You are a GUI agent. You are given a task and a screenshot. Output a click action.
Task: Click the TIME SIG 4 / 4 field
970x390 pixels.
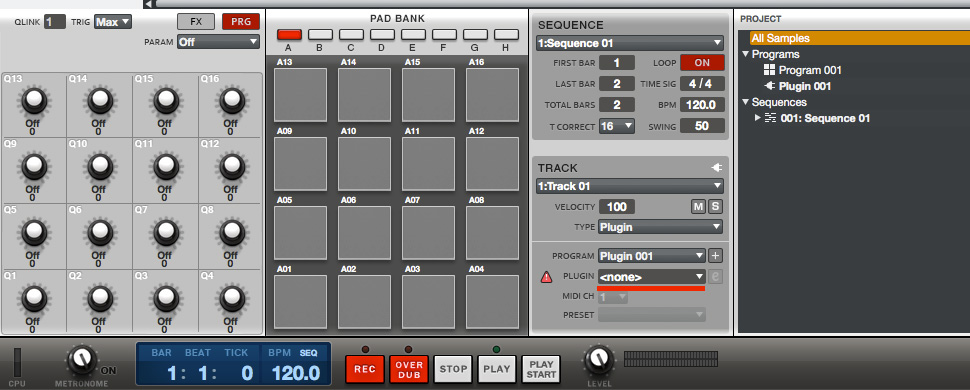click(703, 84)
